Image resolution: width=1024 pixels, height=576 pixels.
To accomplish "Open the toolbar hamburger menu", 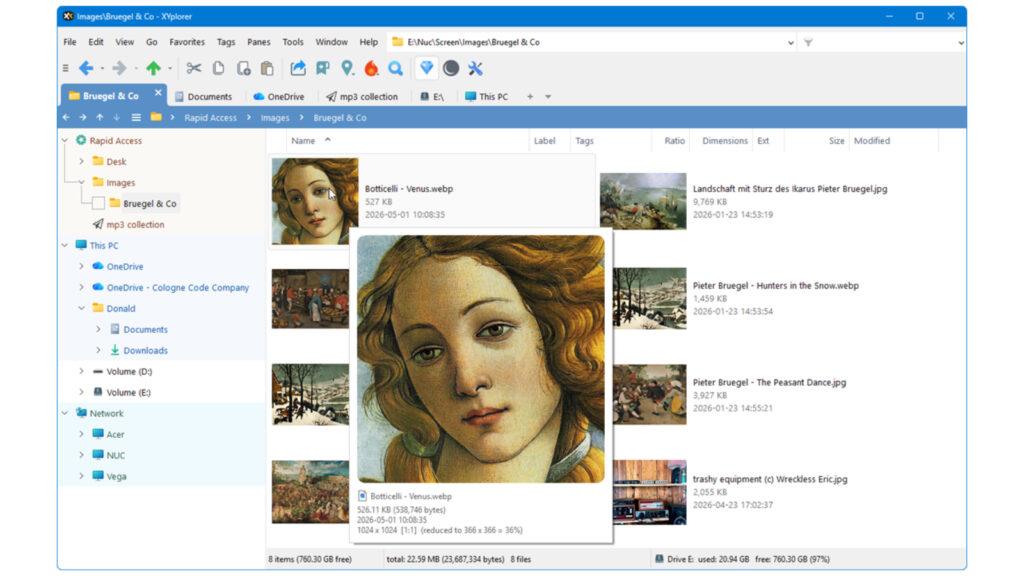I will pos(65,68).
